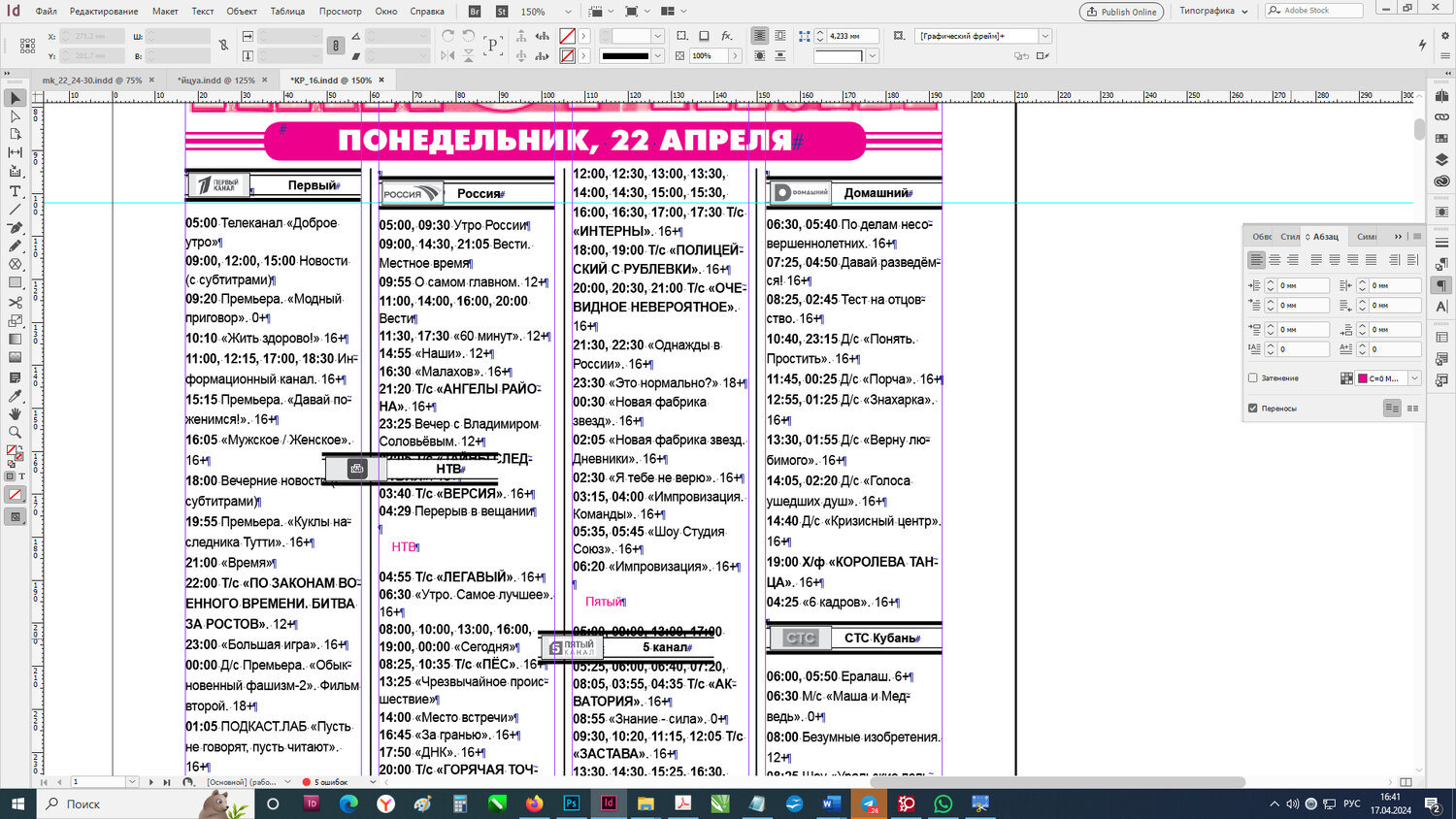Click the Adobe Stock search field

pos(1314,11)
